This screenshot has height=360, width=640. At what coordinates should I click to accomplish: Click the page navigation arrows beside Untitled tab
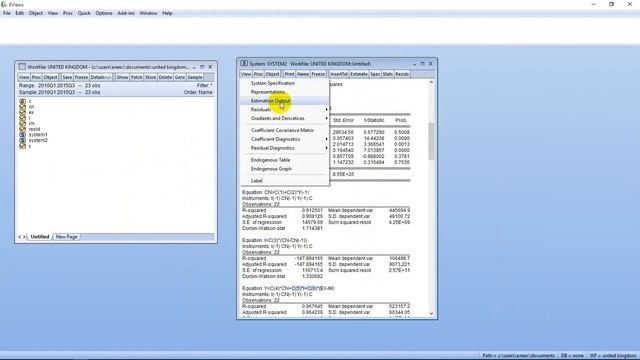click(22, 237)
